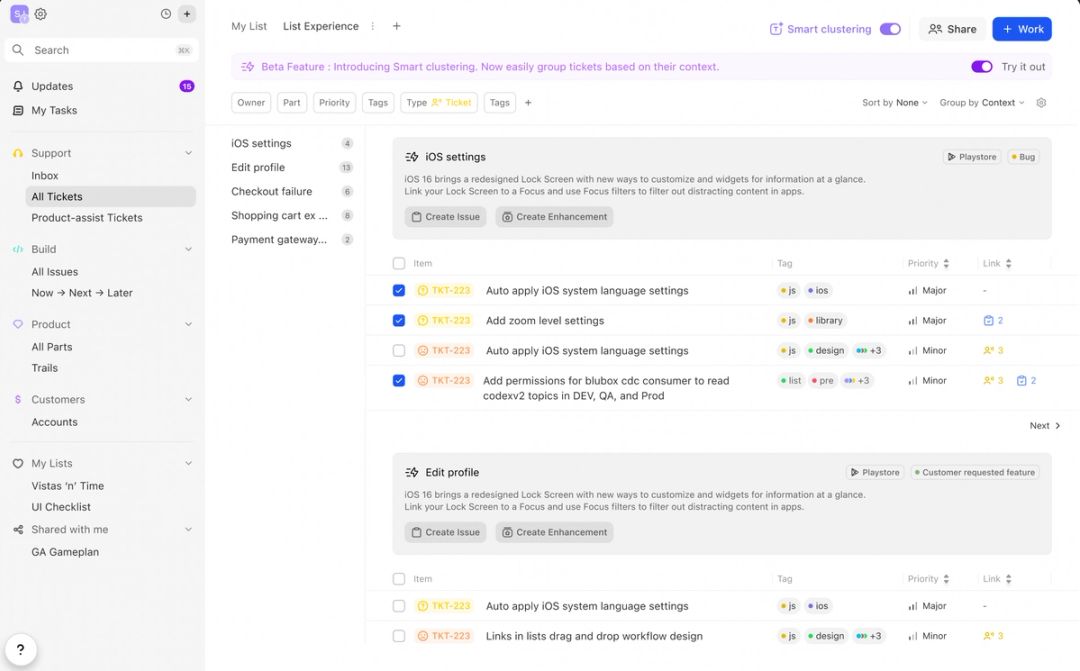Click the Share button
The image size is (1080, 671).
[x=952, y=29]
